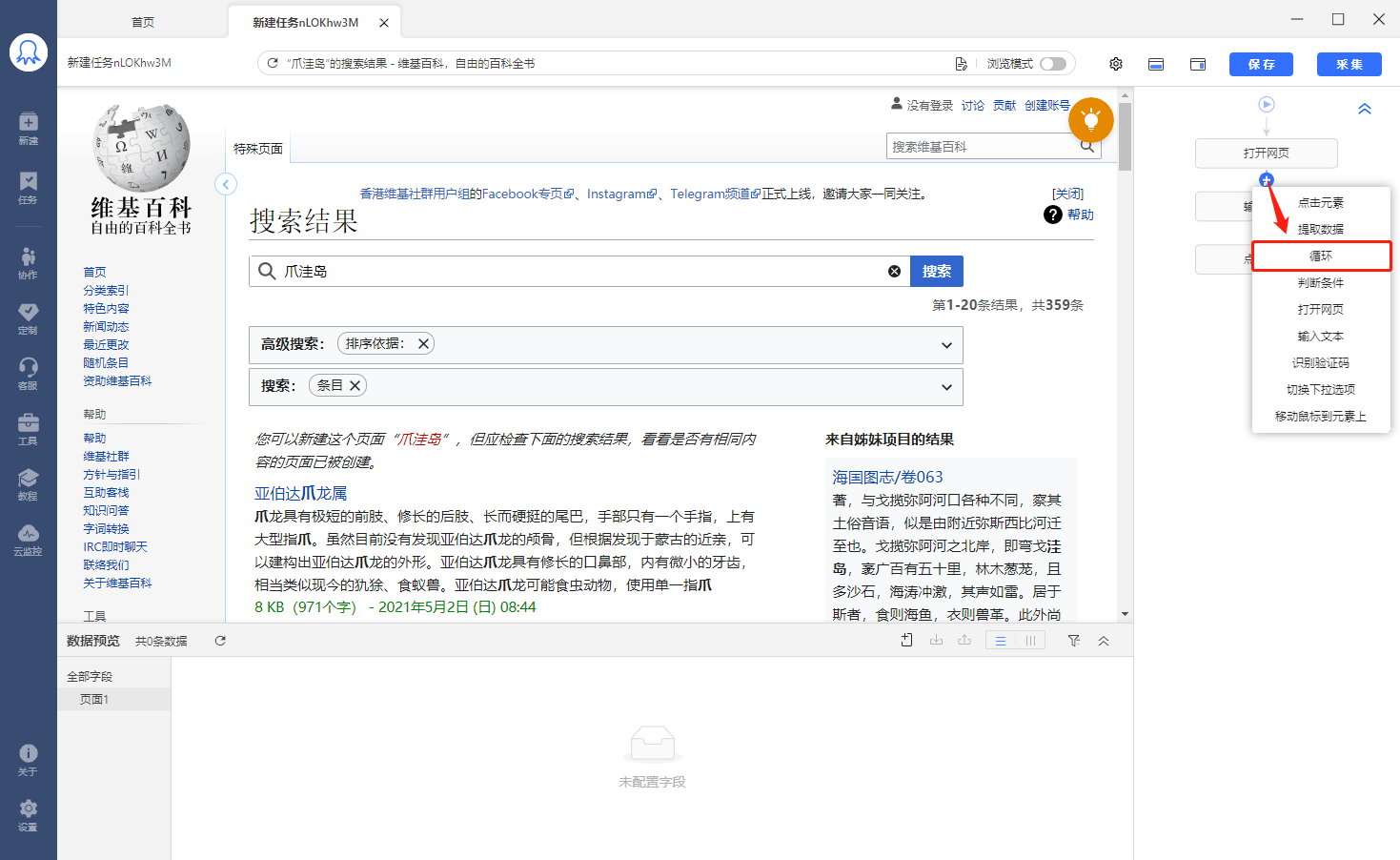Open the 亚伯达爪龙属 result link
Image resolution: width=1400 pixels, height=860 pixels.
coord(300,493)
